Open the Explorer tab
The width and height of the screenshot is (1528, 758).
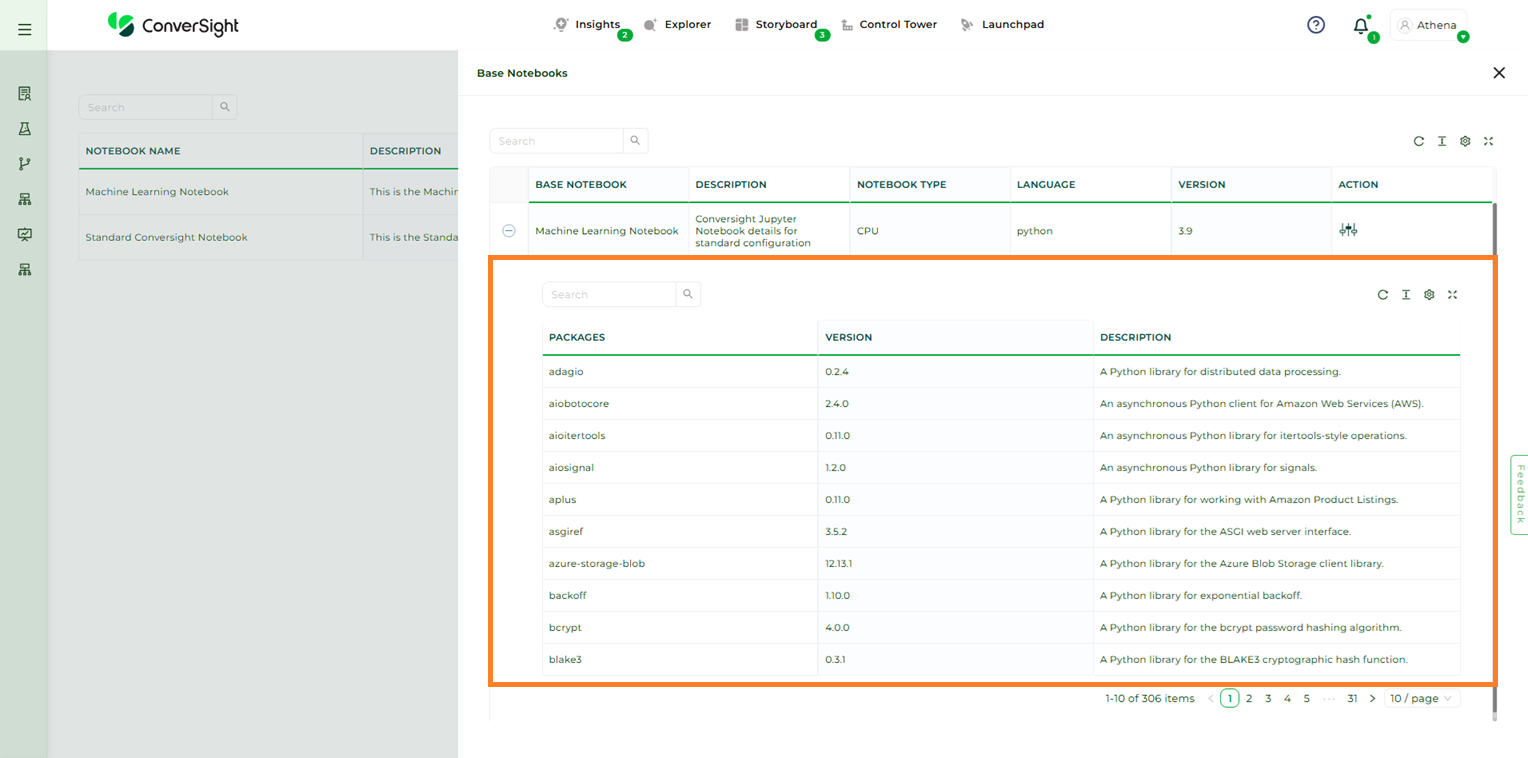[x=678, y=25]
